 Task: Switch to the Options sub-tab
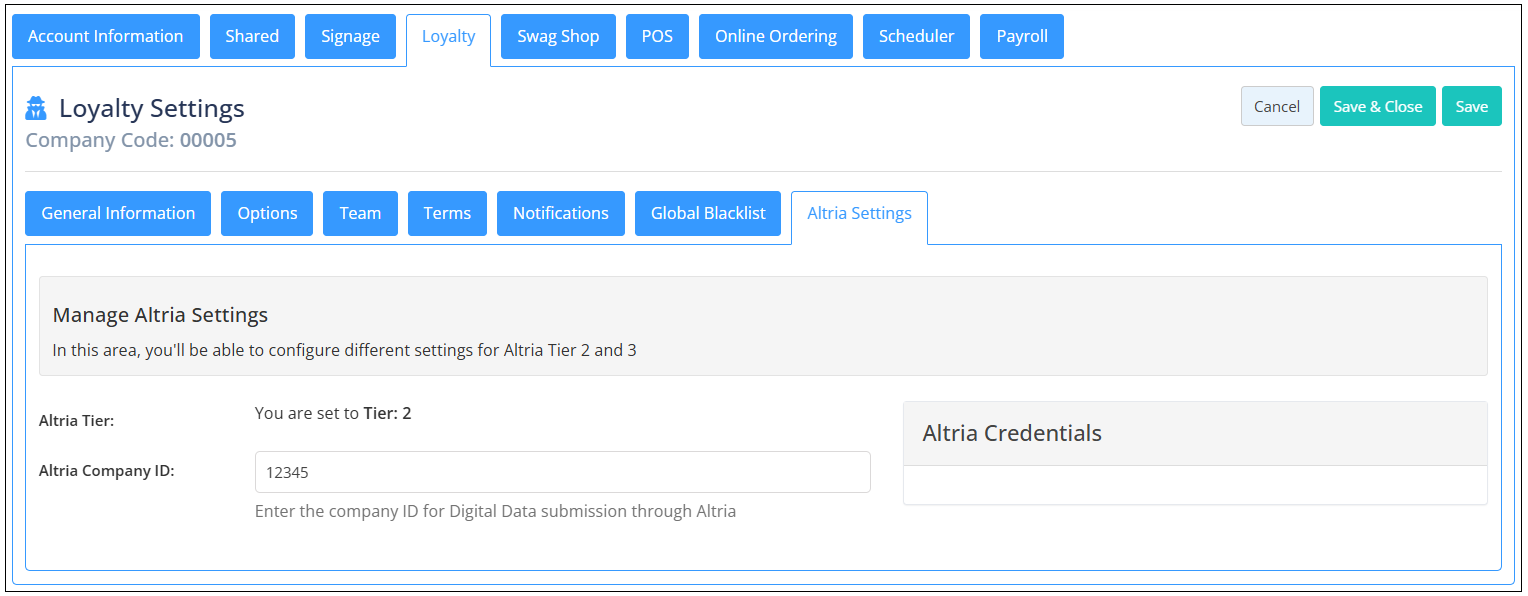(267, 213)
